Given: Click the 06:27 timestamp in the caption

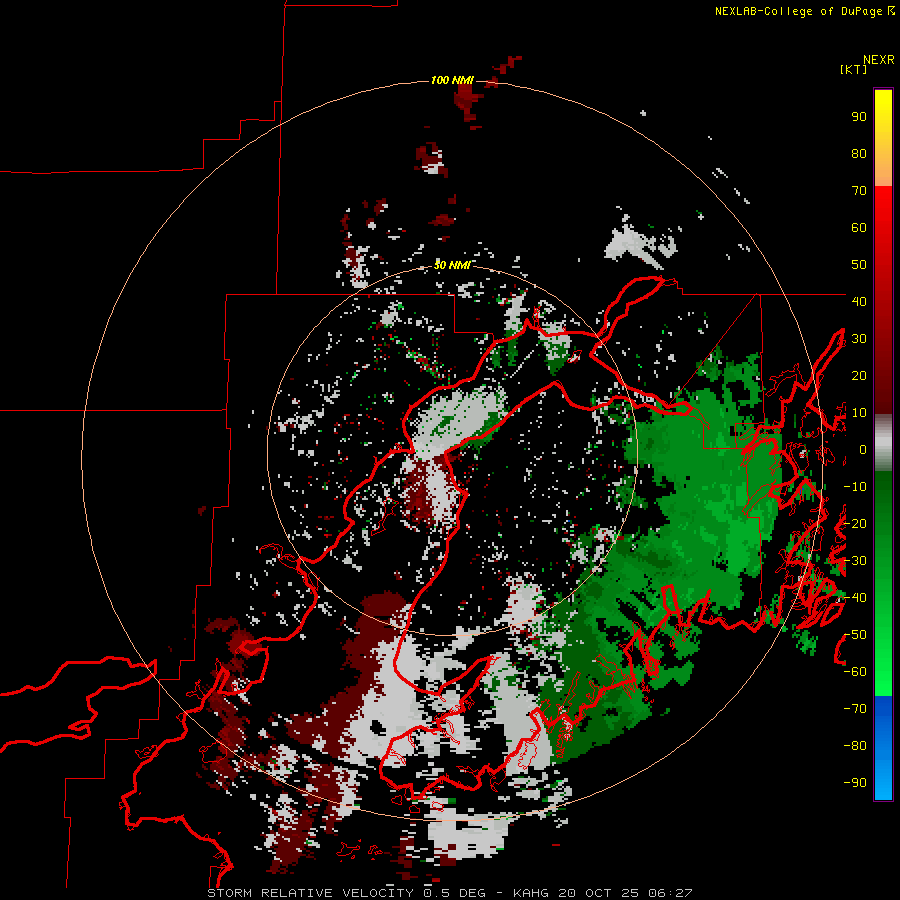Looking at the screenshot, I should (669, 893).
